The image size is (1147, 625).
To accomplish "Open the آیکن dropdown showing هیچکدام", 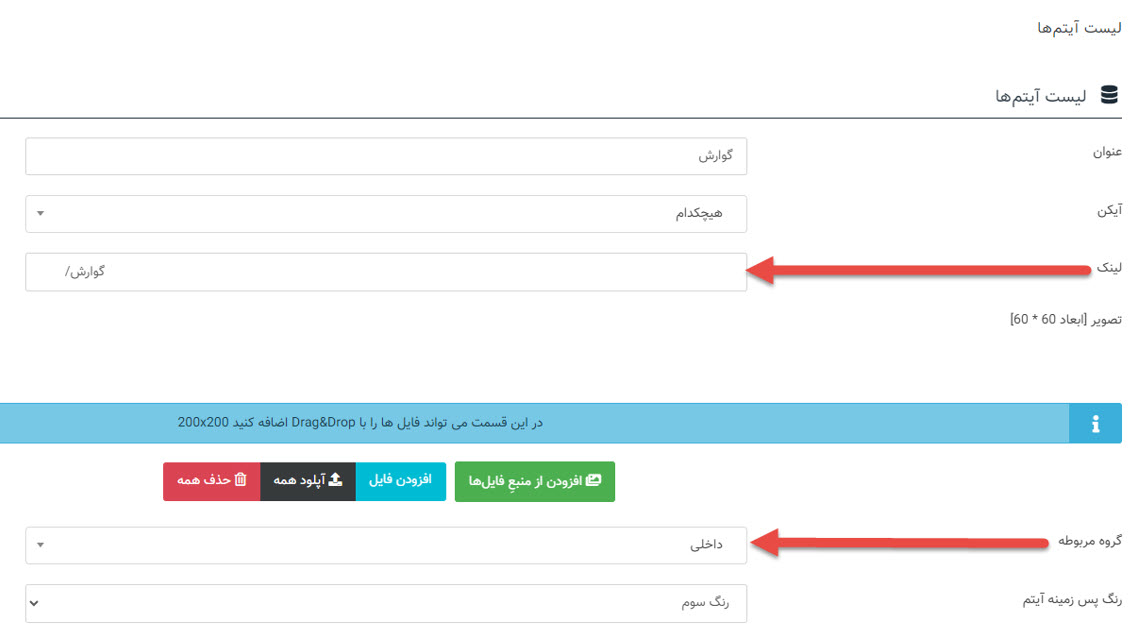I will click(x=386, y=214).
